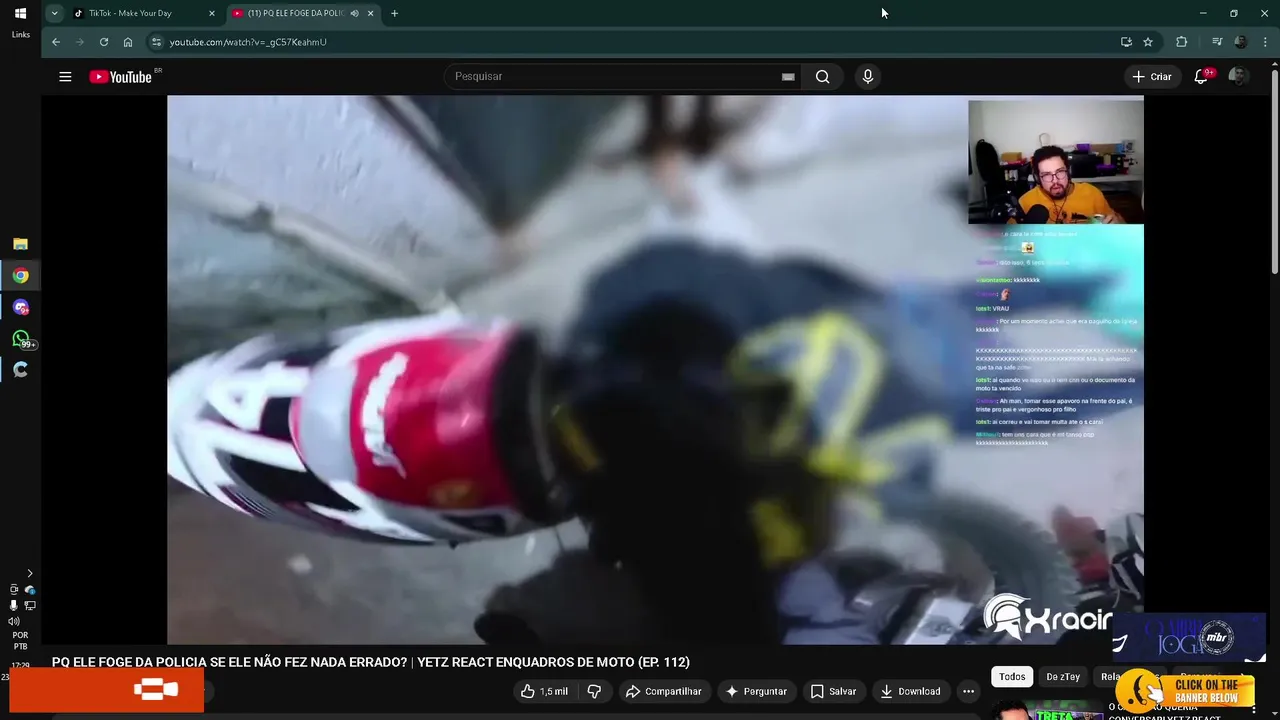
Task: Open WhatsApp with 99+ badge on taskbar
Action: pos(20,339)
